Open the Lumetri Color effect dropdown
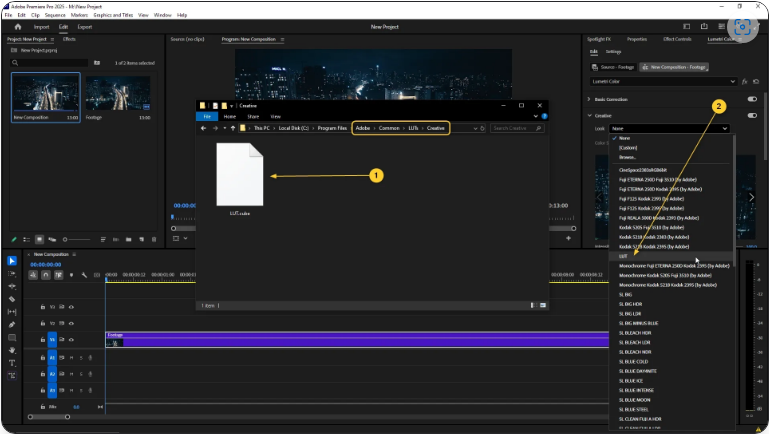The height and width of the screenshot is (434, 769). click(663, 81)
